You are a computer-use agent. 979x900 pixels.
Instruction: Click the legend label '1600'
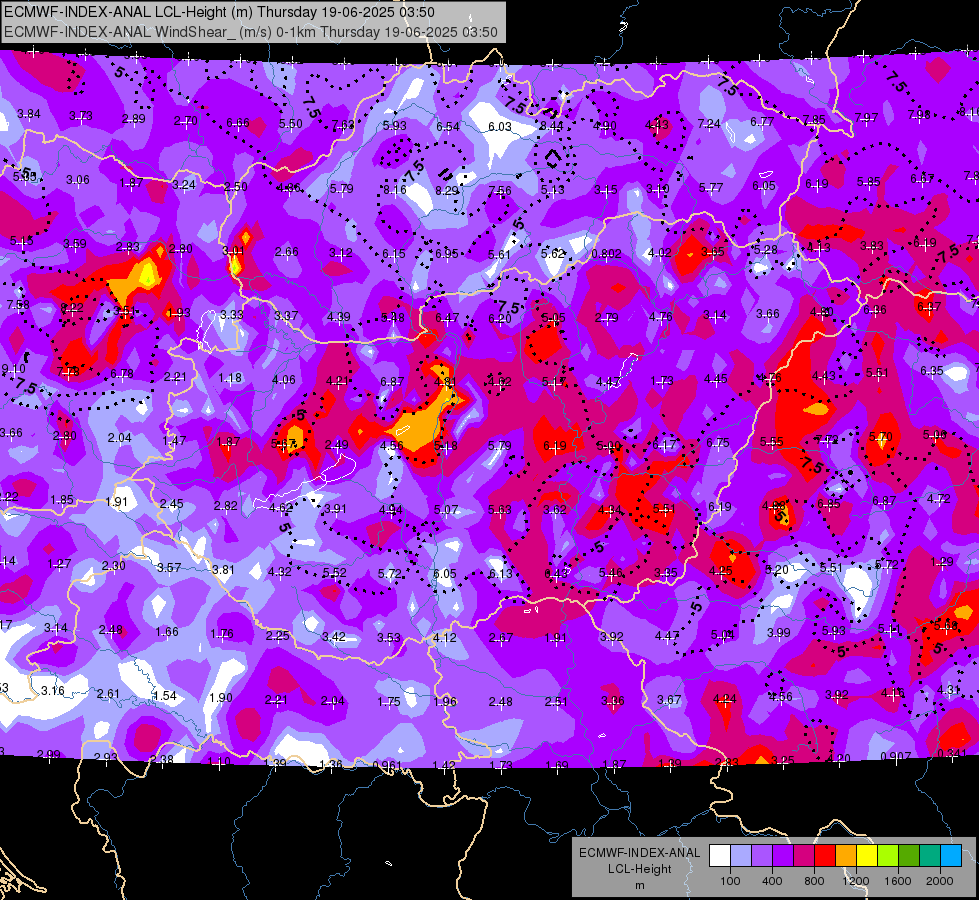(898, 881)
